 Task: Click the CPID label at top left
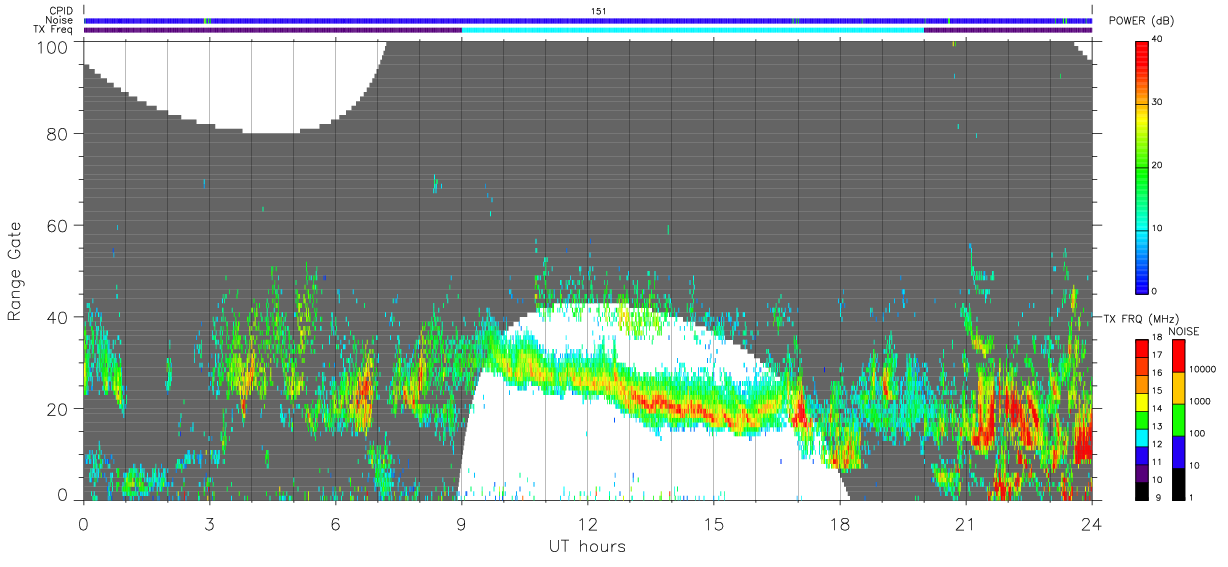[x=62, y=11]
